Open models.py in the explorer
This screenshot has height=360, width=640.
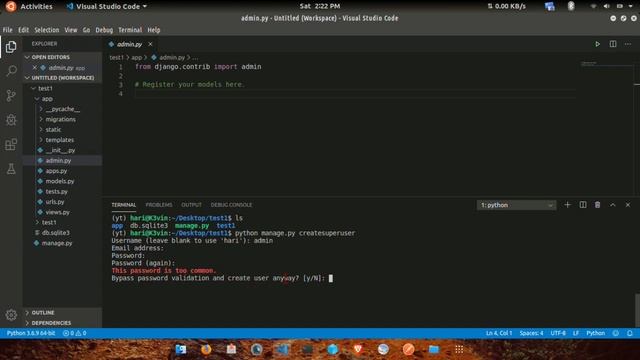[x=62, y=181]
